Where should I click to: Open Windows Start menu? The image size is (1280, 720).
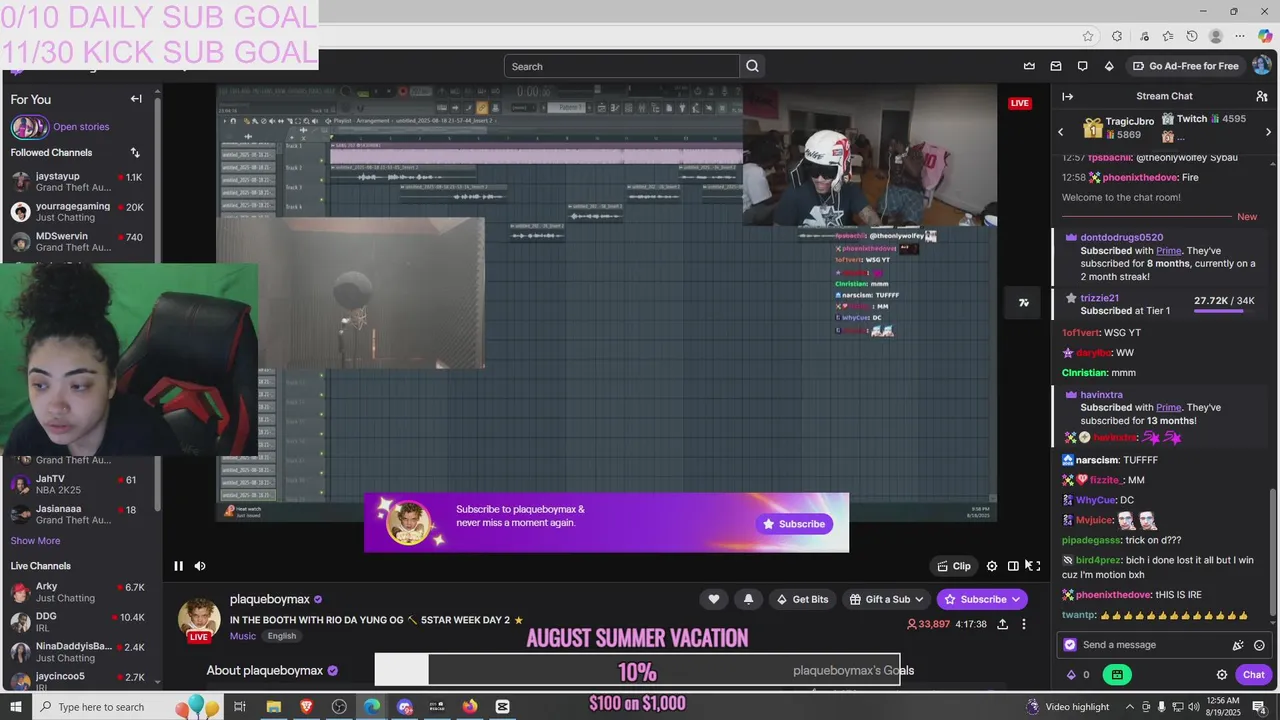(x=17, y=707)
